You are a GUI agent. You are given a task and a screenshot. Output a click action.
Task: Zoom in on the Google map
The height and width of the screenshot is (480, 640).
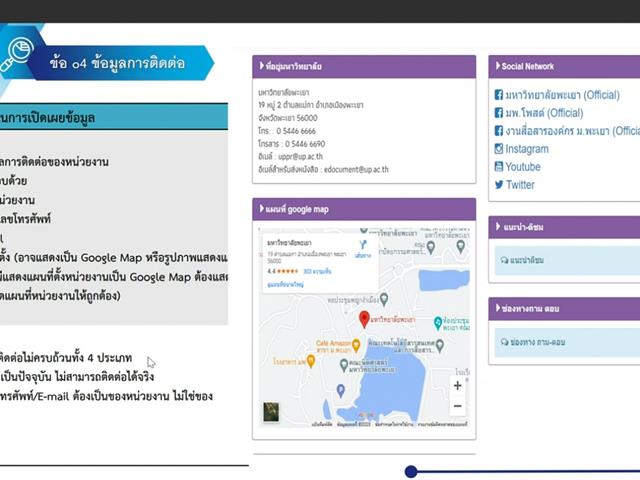[x=458, y=386]
